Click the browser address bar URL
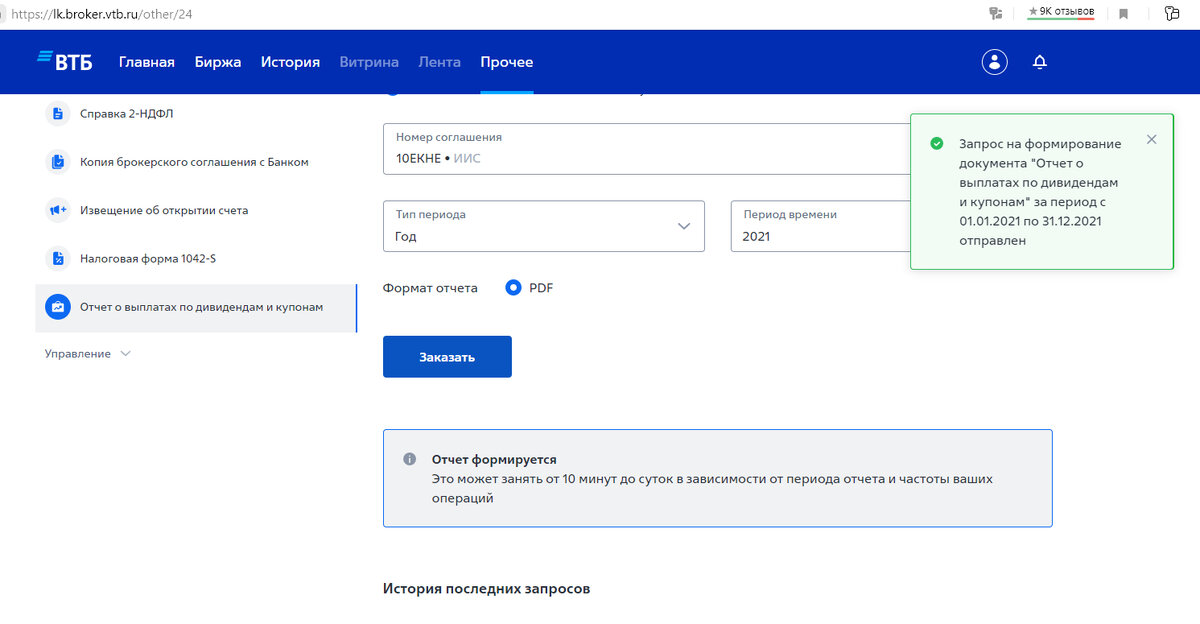Image resolution: width=1200 pixels, height=624 pixels. tap(101, 13)
